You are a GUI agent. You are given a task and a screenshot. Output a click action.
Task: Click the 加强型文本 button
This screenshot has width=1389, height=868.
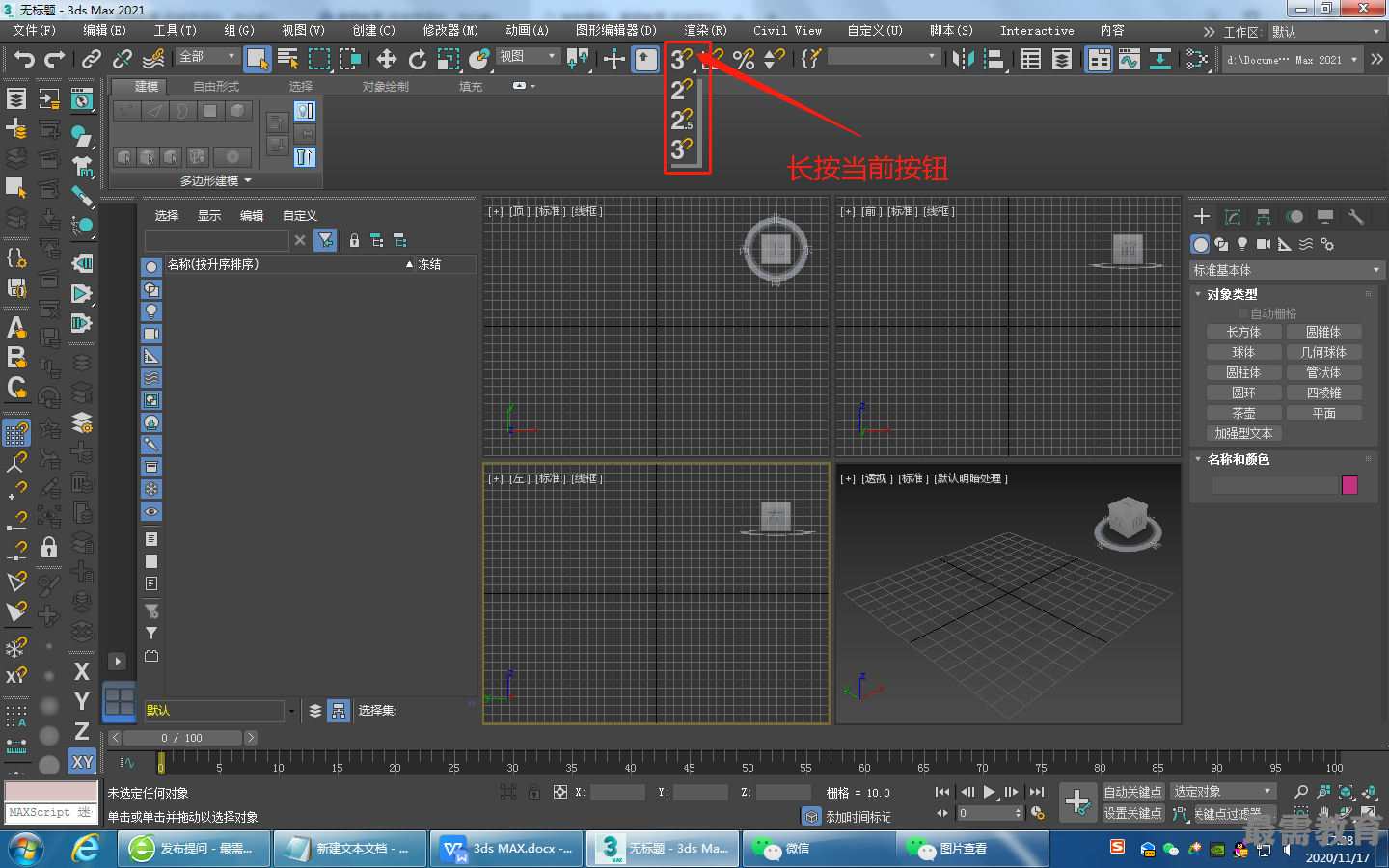pyautogui.click(x=1243, y=433)
